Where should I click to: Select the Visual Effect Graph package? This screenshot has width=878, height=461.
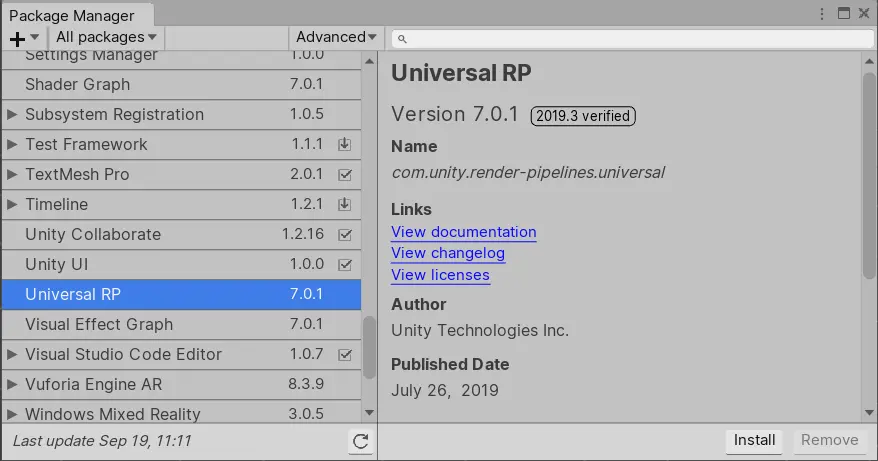[181, 324]
